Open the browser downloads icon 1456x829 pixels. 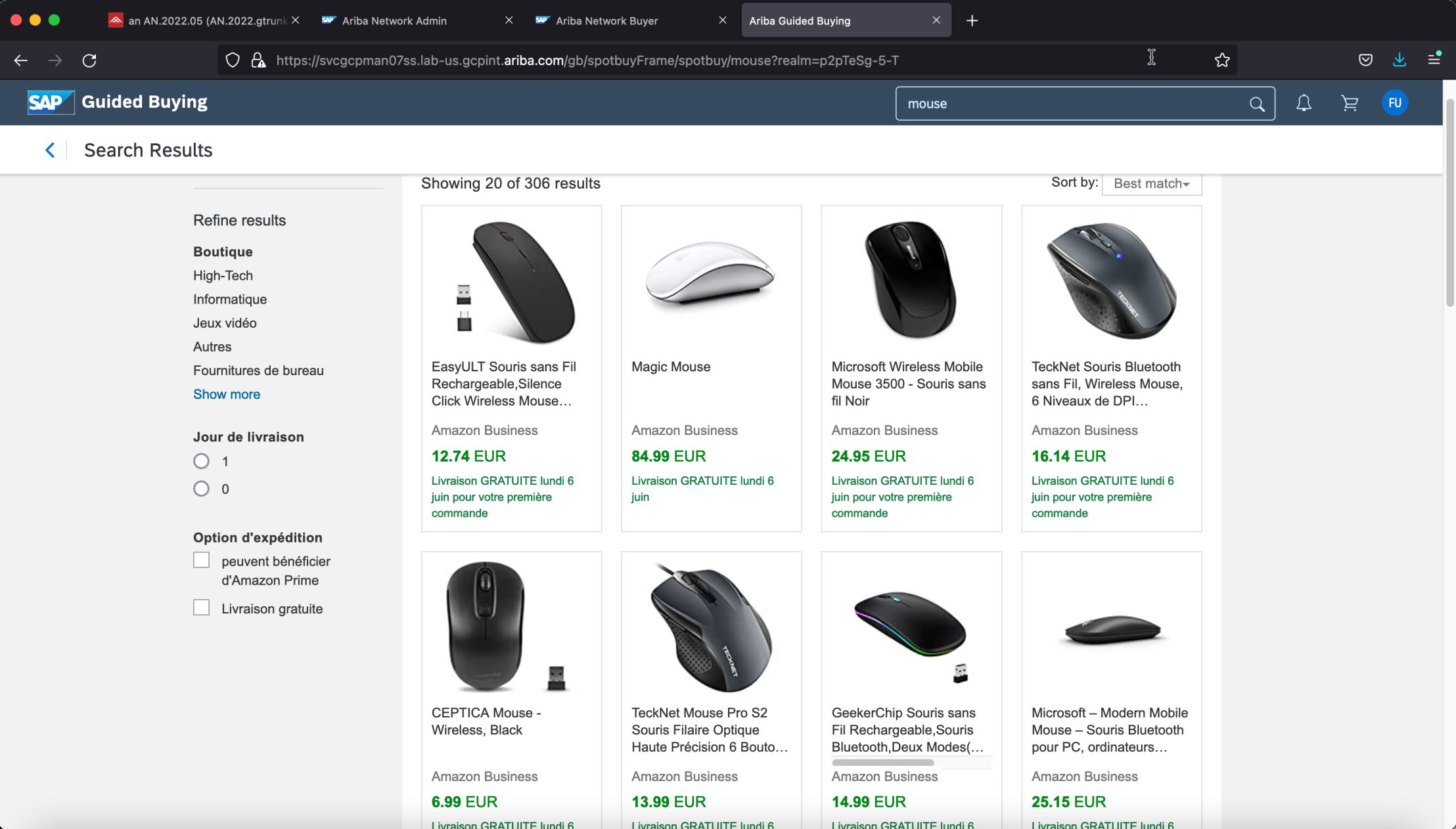point(1399,60)
